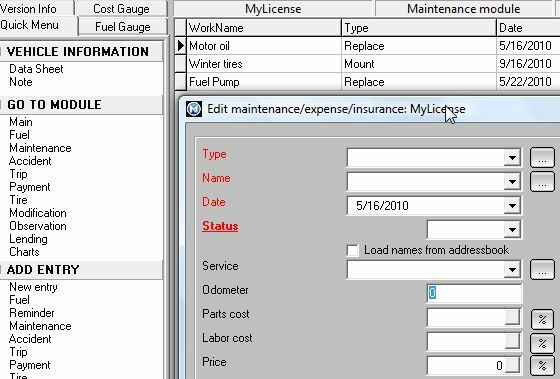Click the VEHICLE INFORMATION section header

[x=81, y=51]
